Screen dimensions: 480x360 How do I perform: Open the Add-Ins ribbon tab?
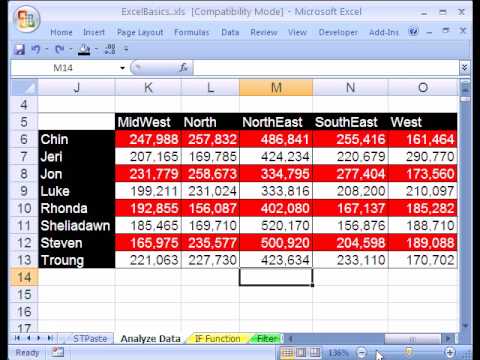(384, 32)
